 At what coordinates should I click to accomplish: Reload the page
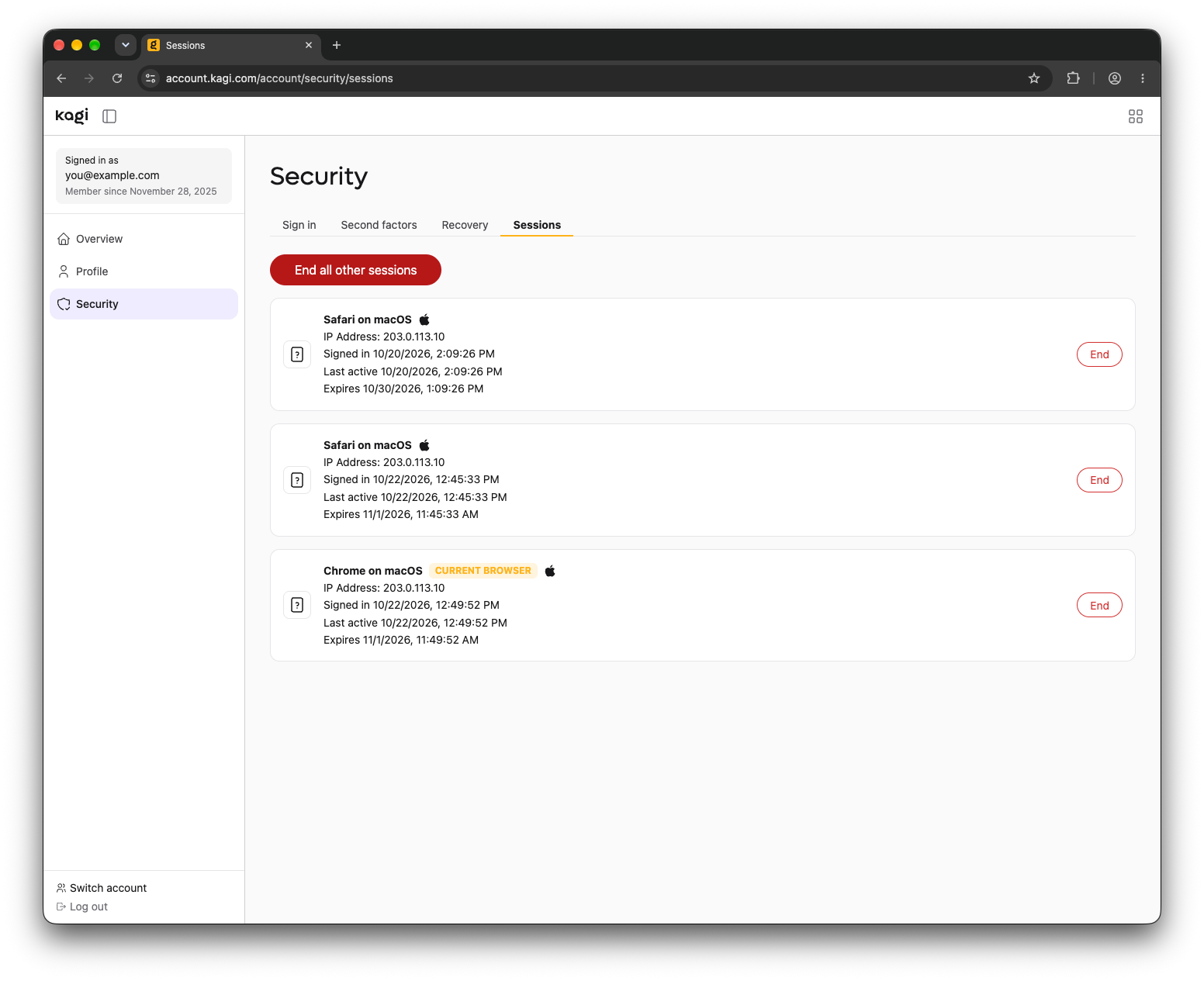[x=117, y=78]
